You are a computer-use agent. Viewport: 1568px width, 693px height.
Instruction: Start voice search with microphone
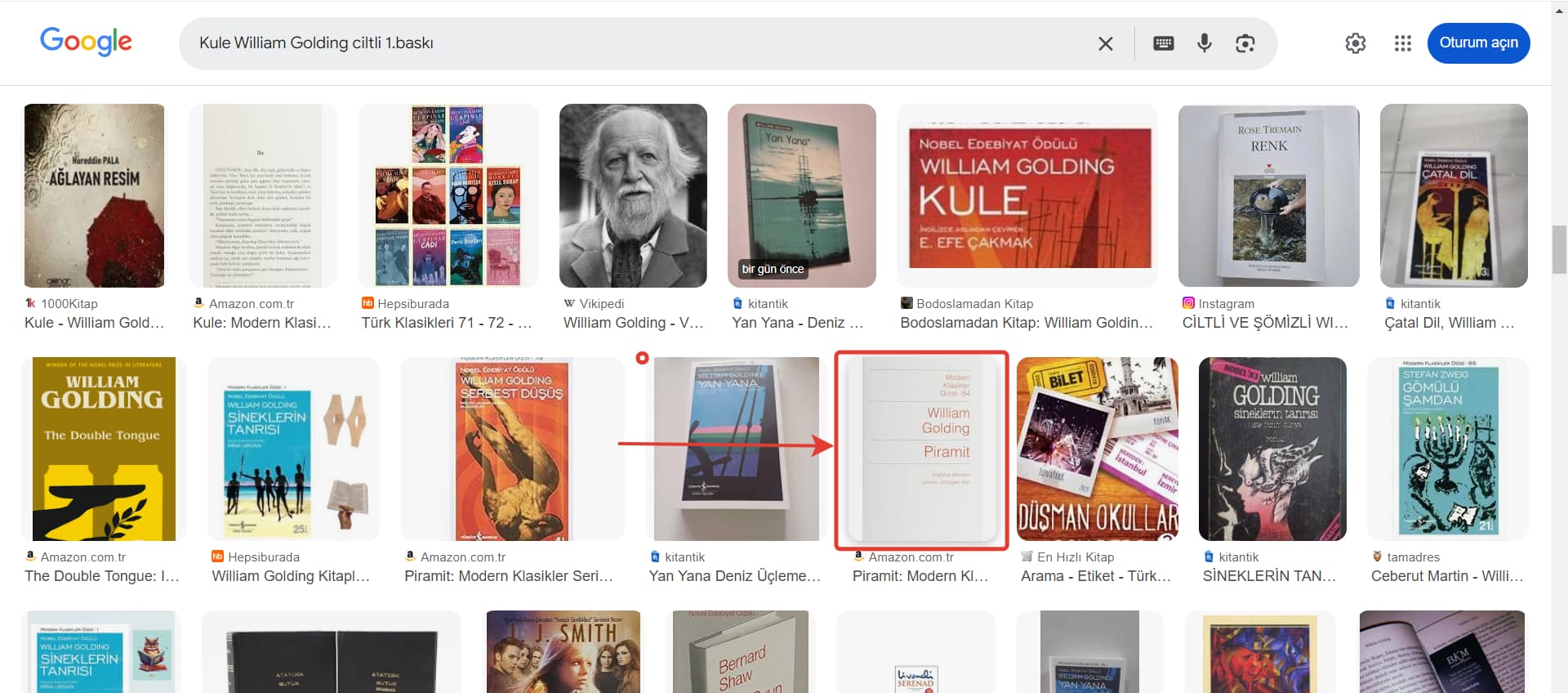(x=1204, y=43)
